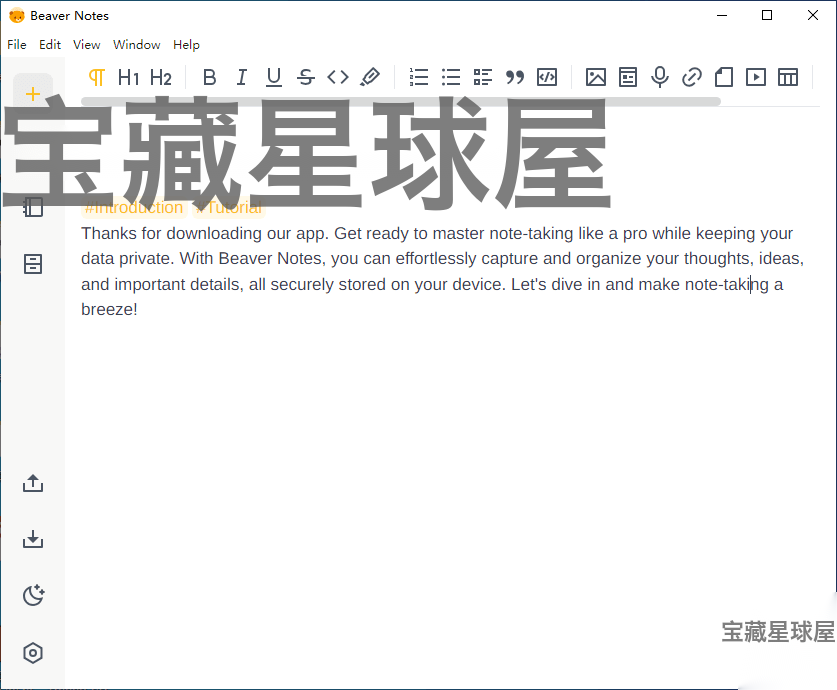Record audio with microphone icon
837x690 pixels.
(x=660, y=77)
